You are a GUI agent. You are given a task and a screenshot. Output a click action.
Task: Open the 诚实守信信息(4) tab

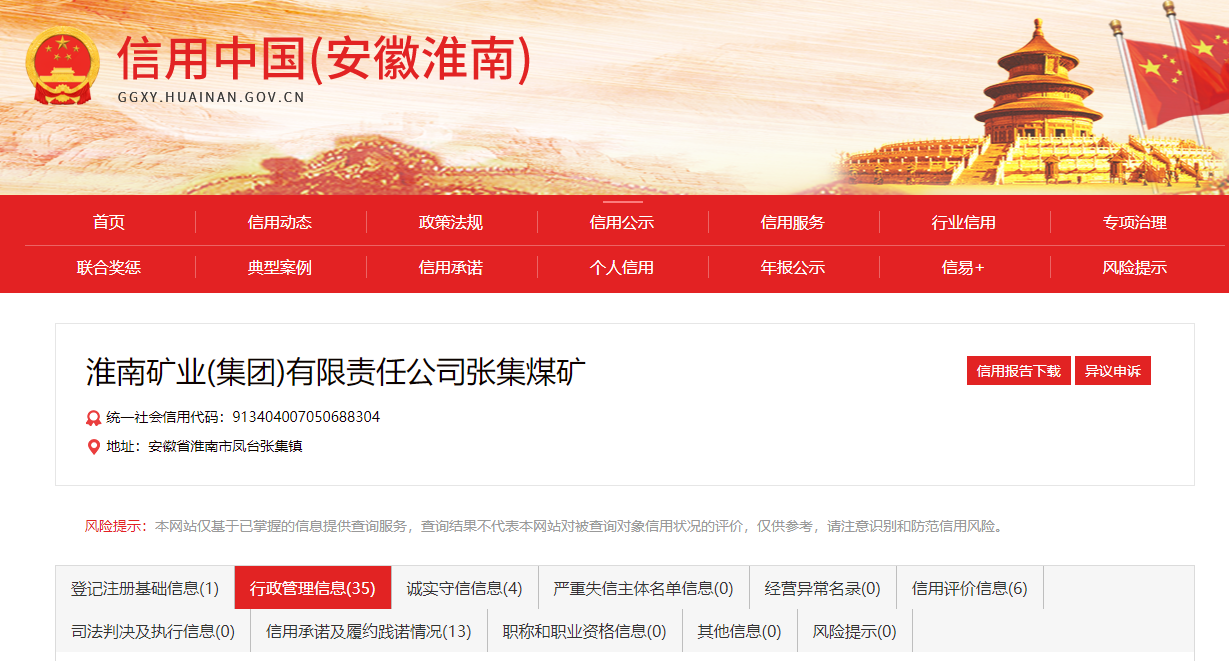coord(465,588)
